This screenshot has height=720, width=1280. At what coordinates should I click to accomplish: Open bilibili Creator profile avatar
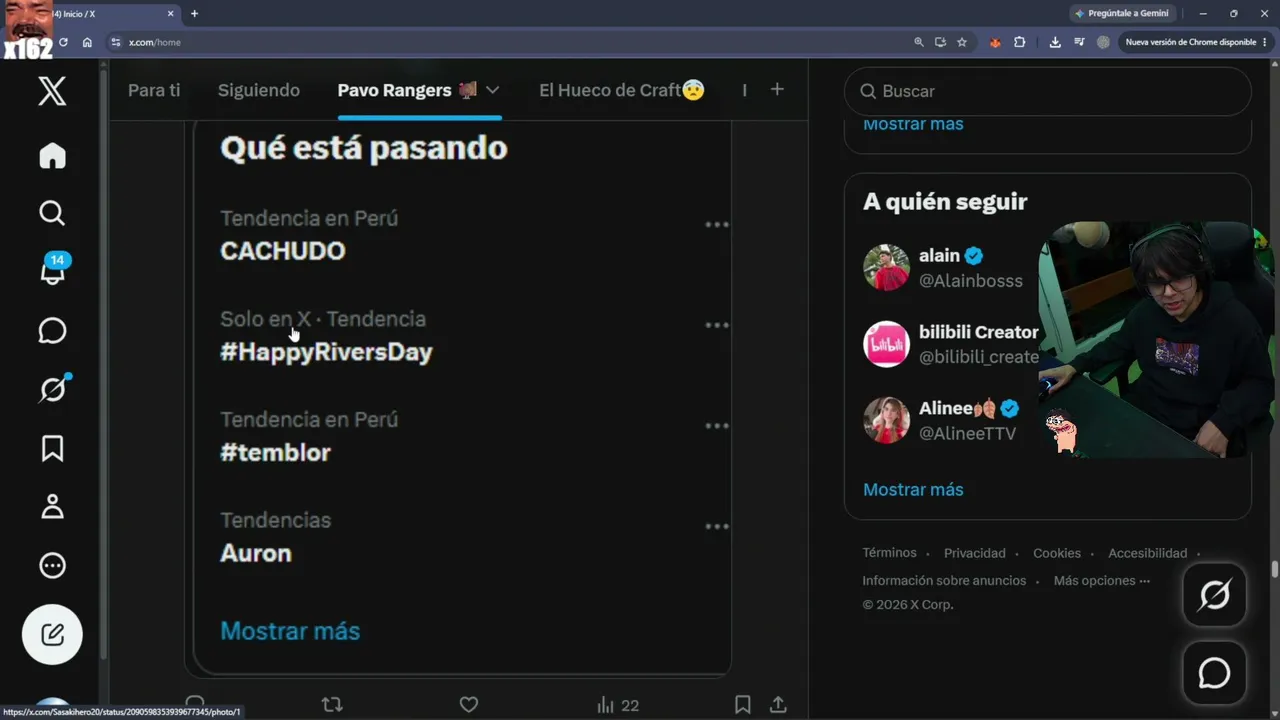pyautogui.click(x=886, y=344)
